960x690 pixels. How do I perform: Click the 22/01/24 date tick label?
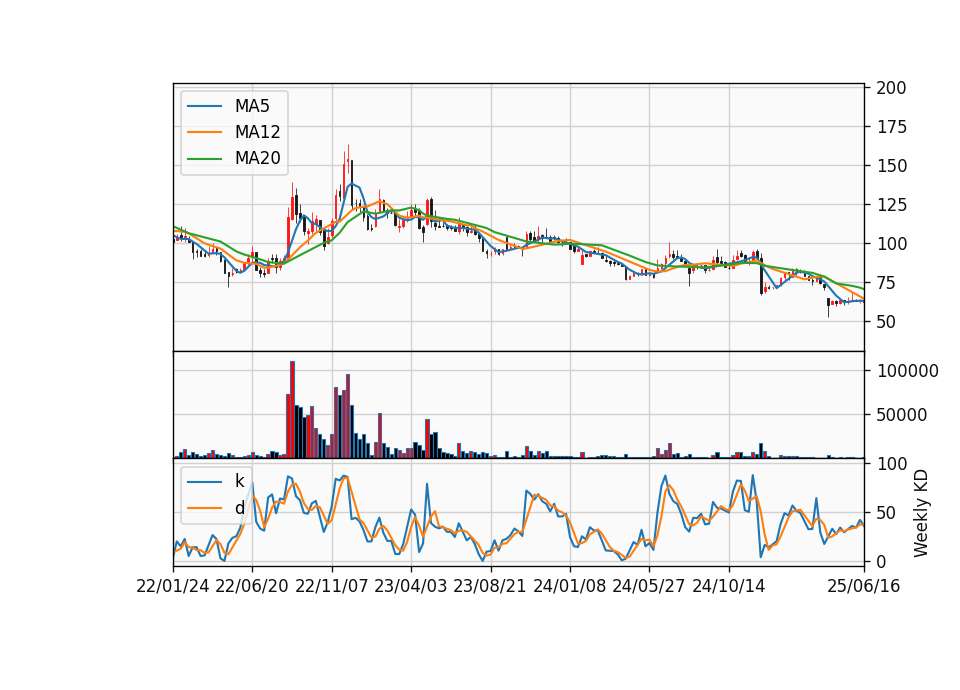click(173, 587)
